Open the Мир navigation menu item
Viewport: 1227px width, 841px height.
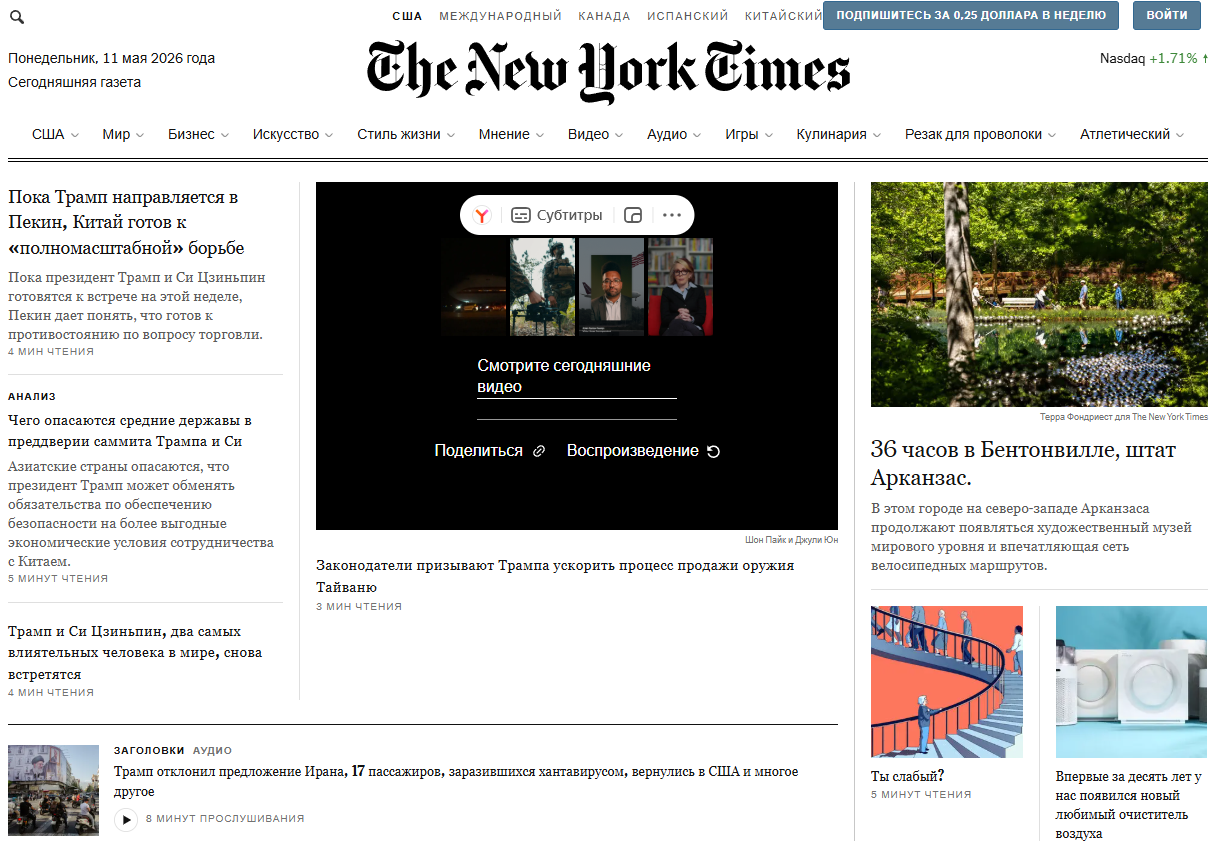[116, 134]
